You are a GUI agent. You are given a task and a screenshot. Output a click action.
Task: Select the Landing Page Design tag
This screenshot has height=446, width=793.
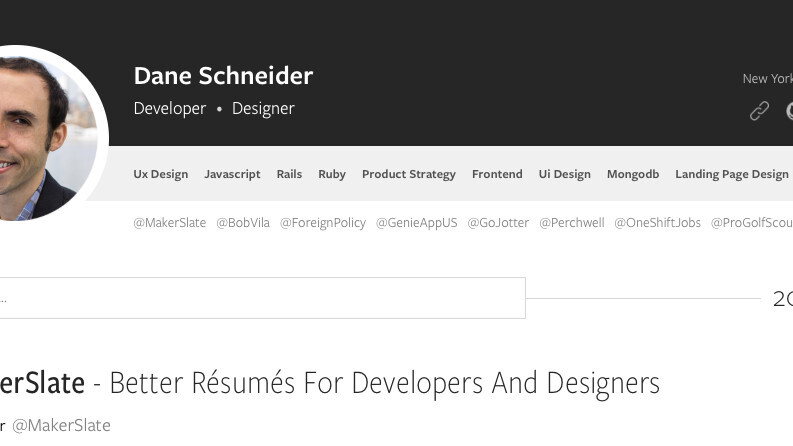732,174
